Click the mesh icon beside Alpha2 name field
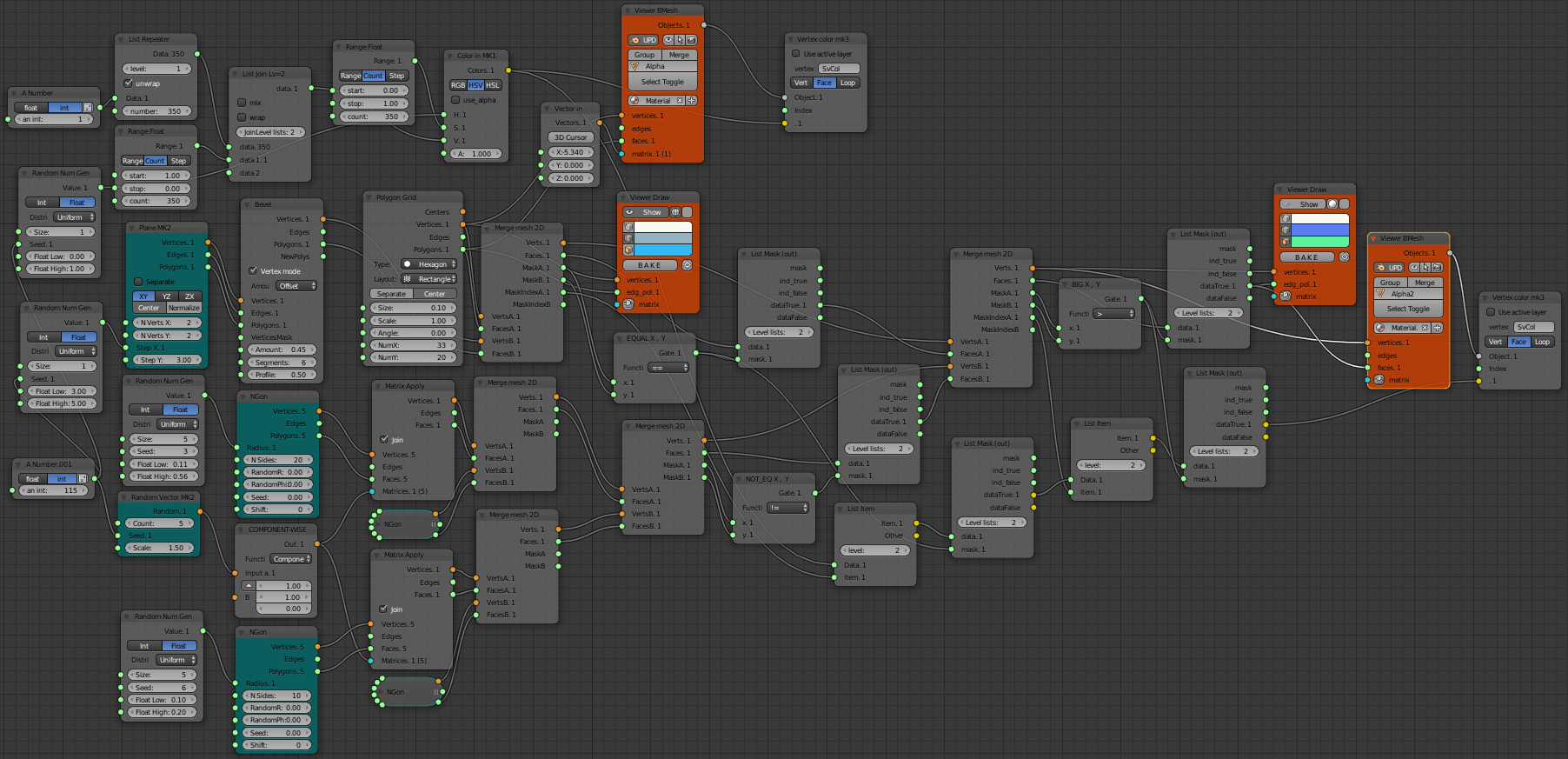The height and width of the screenshot is (759, 1568). coord(1380,294)
